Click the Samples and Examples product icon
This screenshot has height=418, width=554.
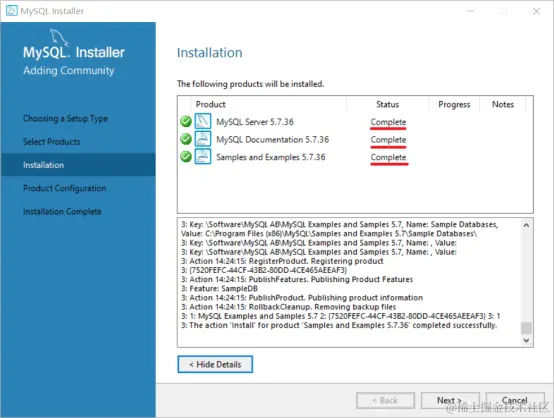coord(203,157)
